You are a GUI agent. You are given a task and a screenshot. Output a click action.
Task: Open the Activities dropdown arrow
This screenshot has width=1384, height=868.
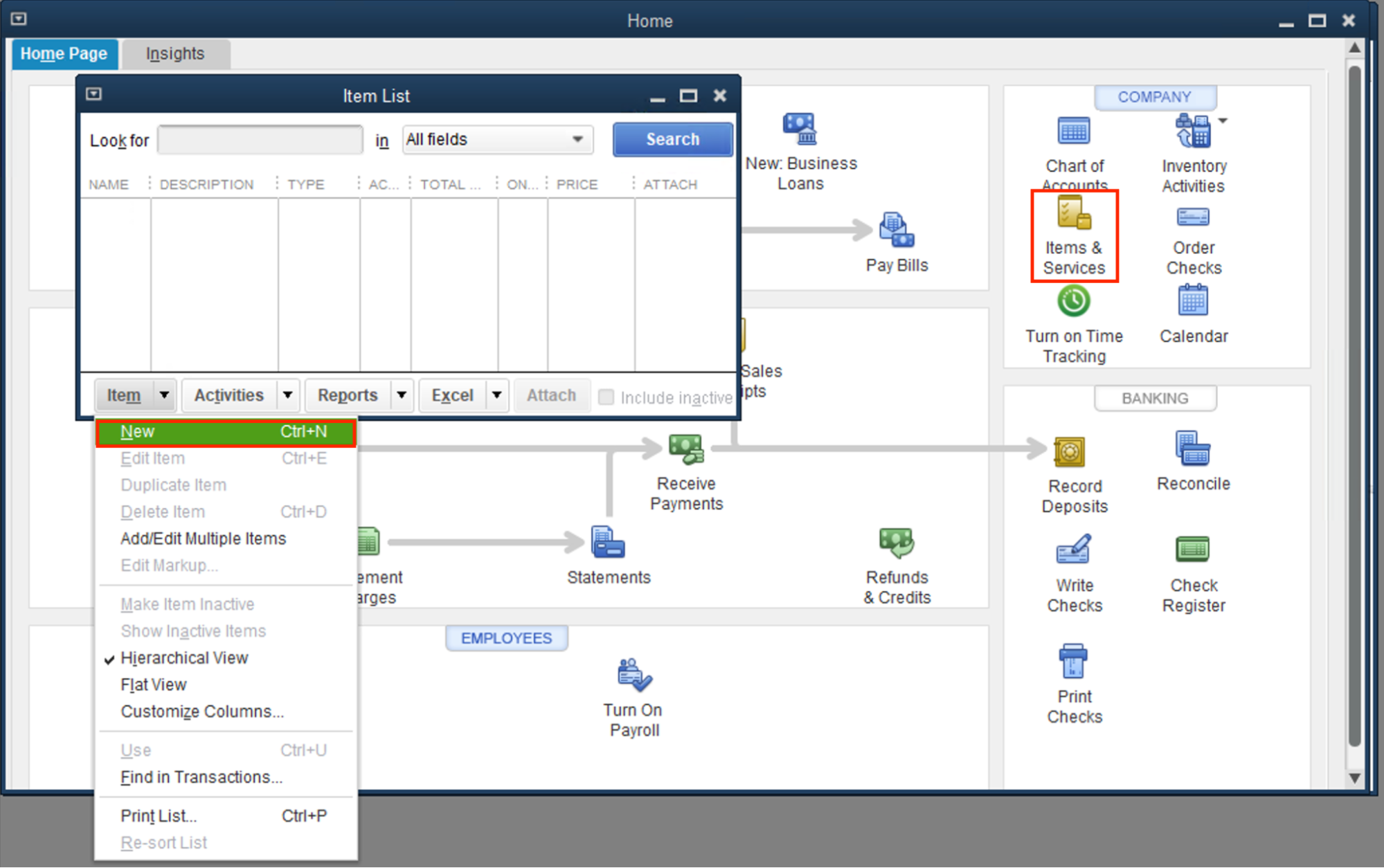287,395
